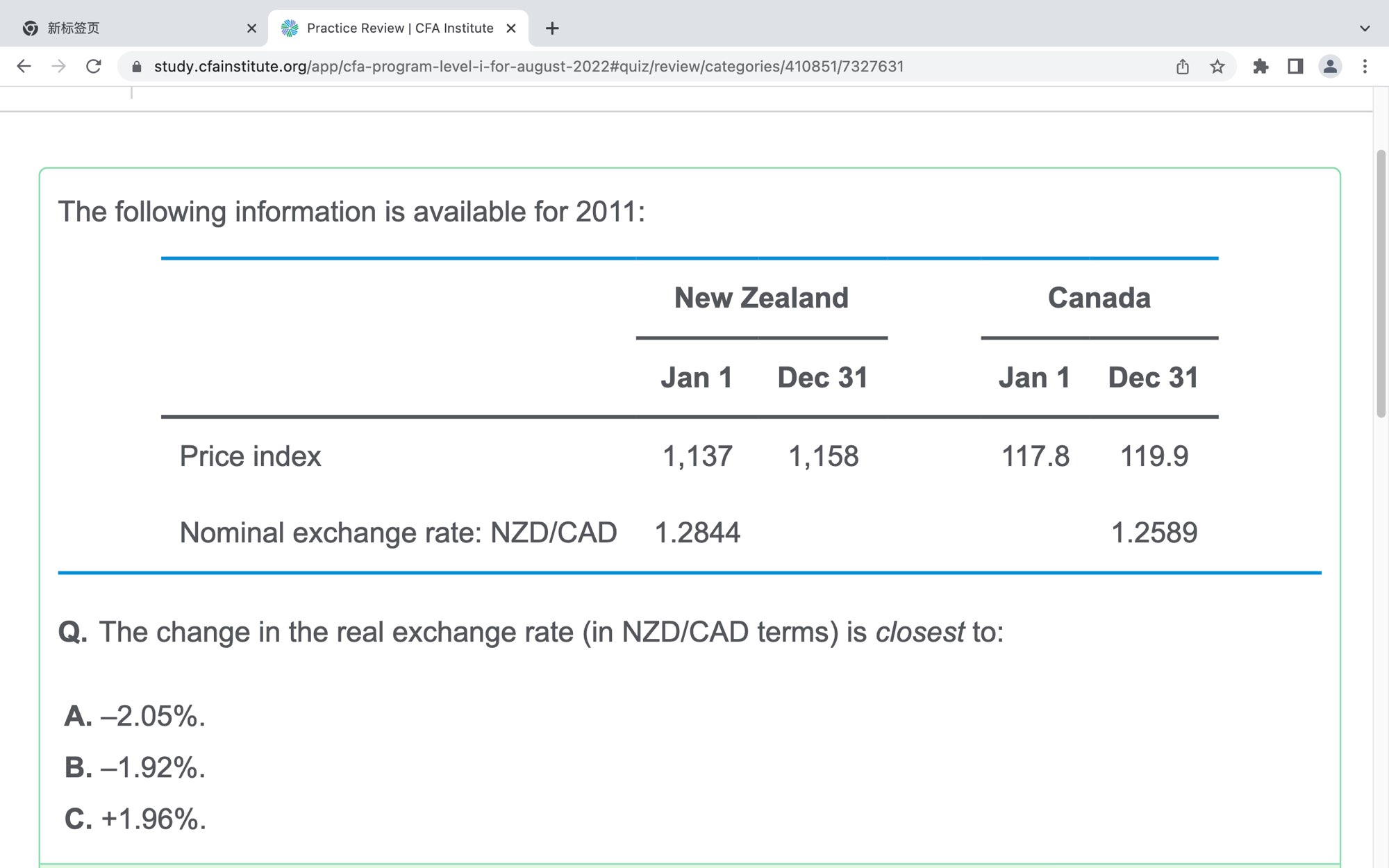
Task: Close the Practice Review tab
Action: pyautogui.click(x=511, y=28)
